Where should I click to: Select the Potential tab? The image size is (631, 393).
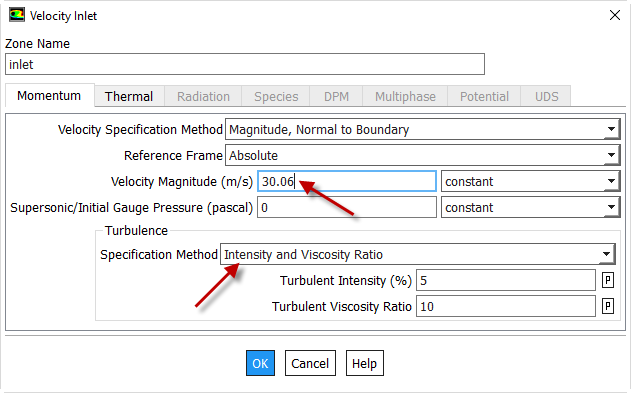click(484, 97)
